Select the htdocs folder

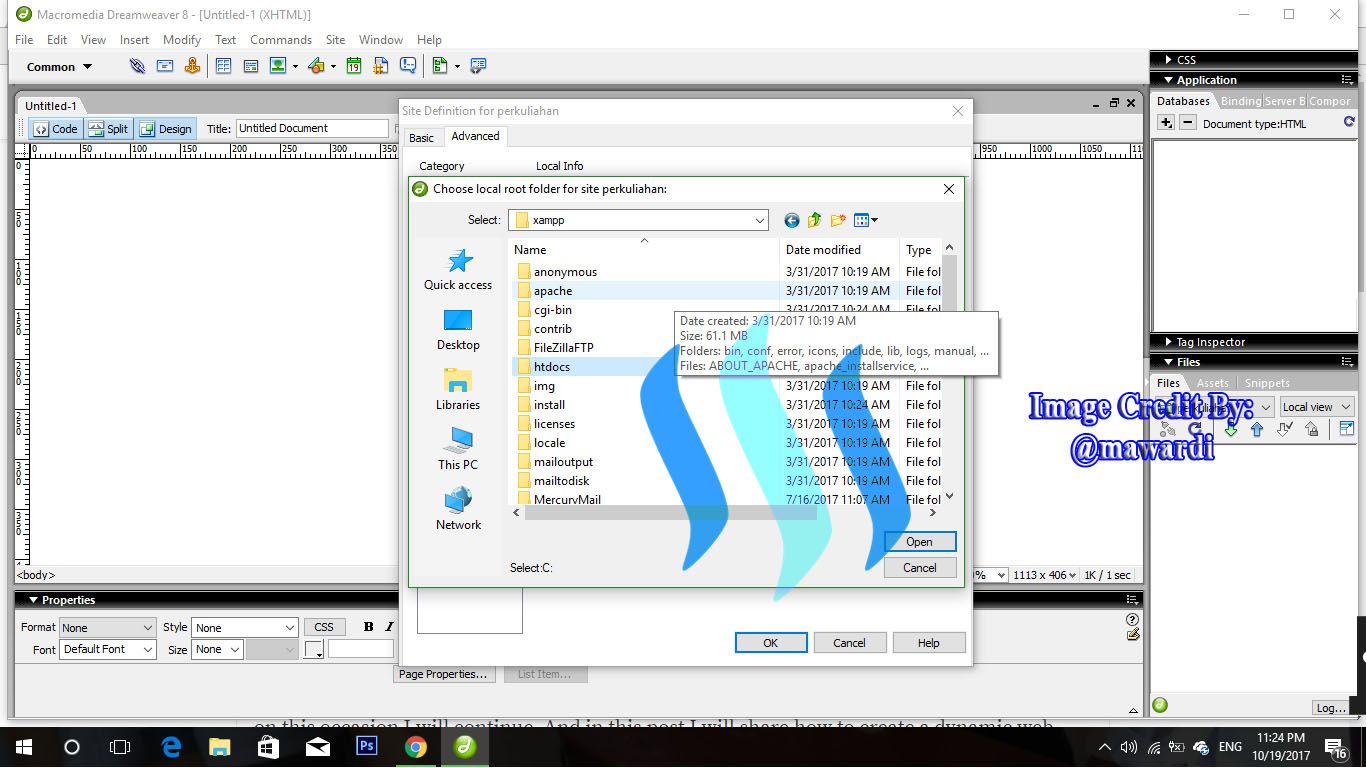coord(551,367)
